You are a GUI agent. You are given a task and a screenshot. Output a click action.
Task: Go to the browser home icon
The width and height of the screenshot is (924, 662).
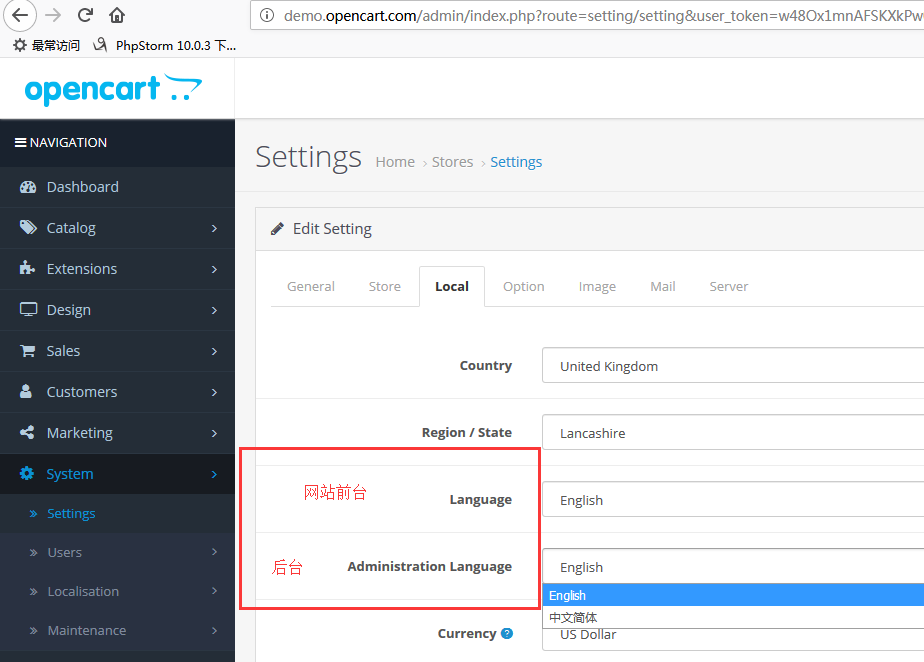point(117,15)
